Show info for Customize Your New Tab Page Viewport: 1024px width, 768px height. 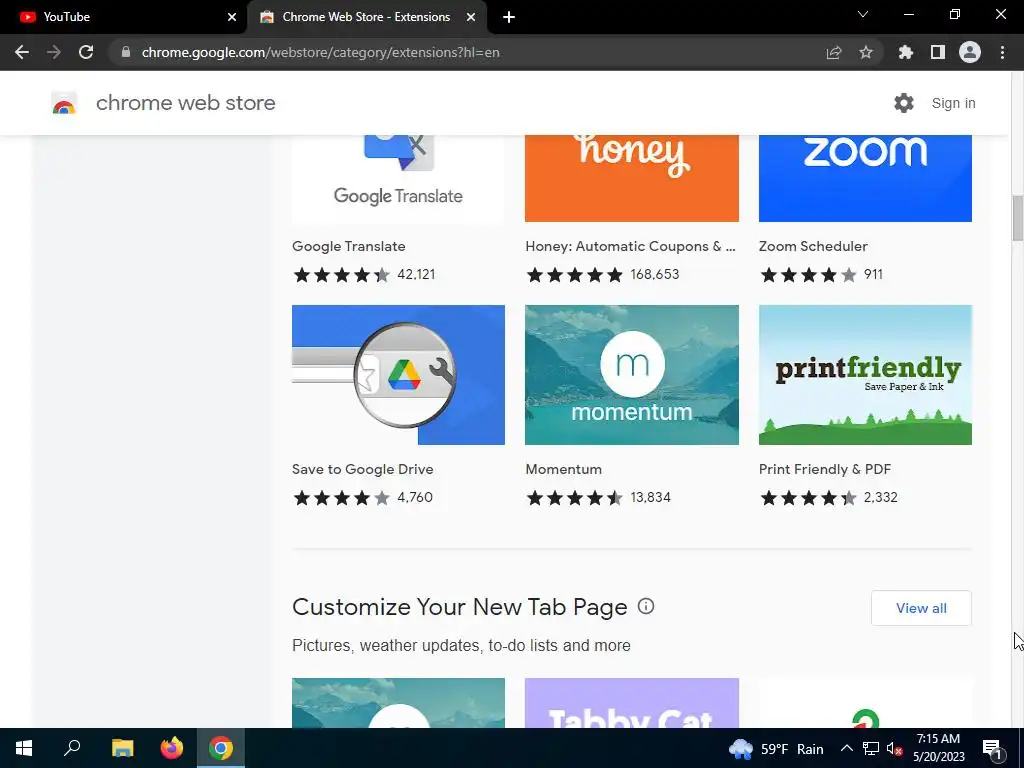pos(646,606)
